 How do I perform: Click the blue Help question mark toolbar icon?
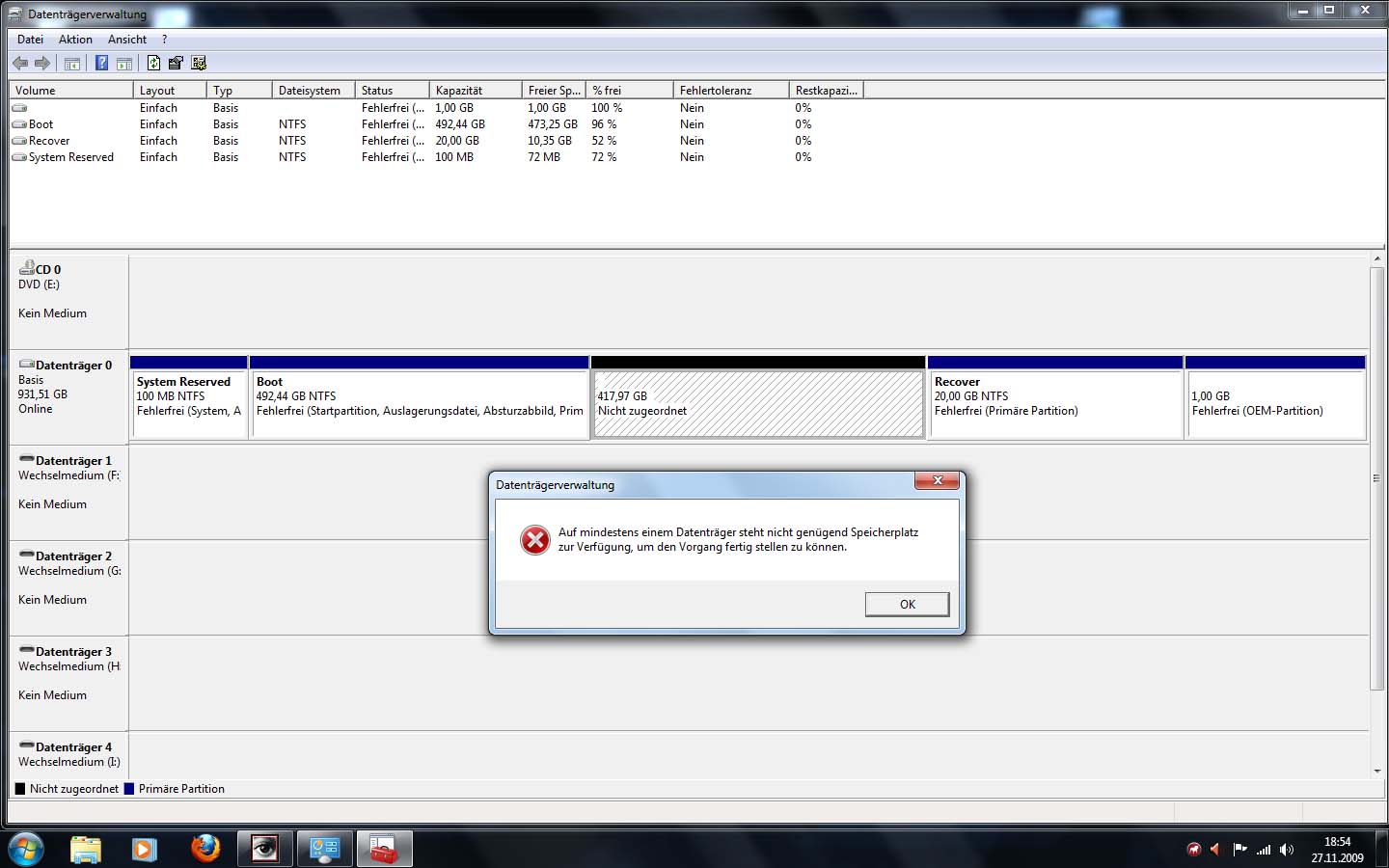click(x=101, y=64)
